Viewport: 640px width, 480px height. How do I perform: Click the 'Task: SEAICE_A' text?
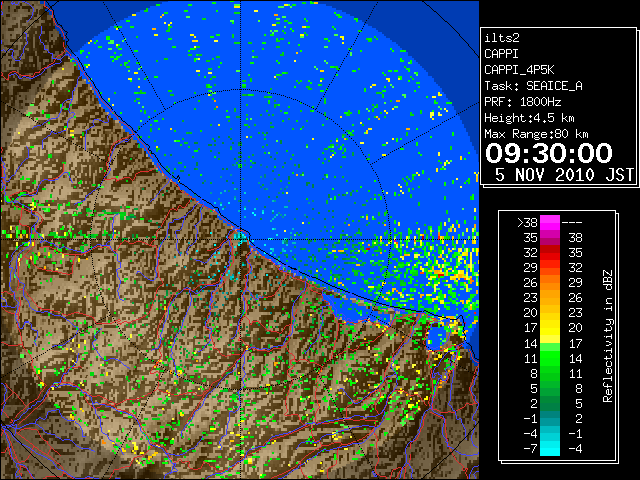[x=533, y=86]
